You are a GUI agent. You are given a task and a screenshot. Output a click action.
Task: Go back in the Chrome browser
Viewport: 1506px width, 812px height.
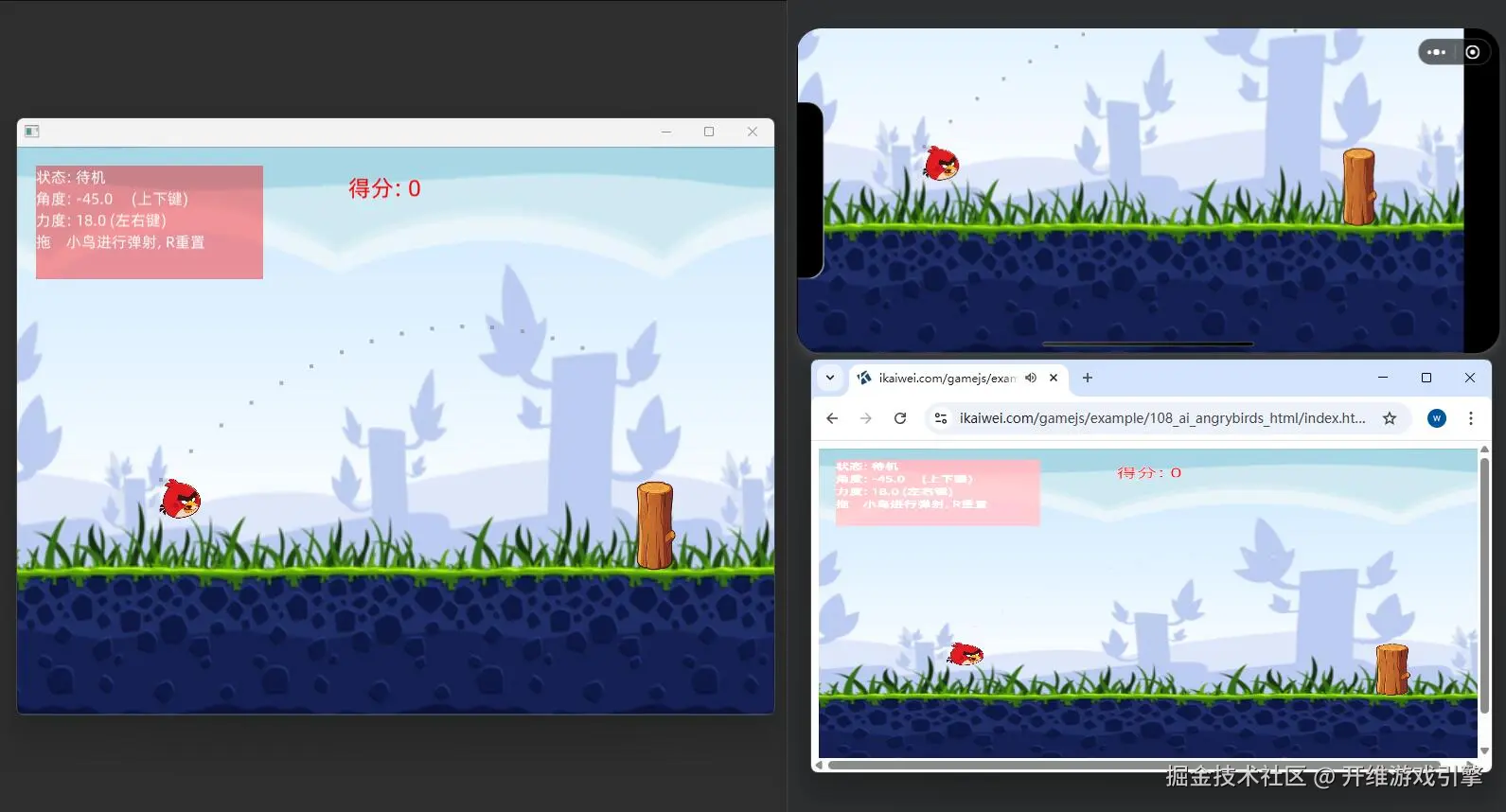(832, 418)
